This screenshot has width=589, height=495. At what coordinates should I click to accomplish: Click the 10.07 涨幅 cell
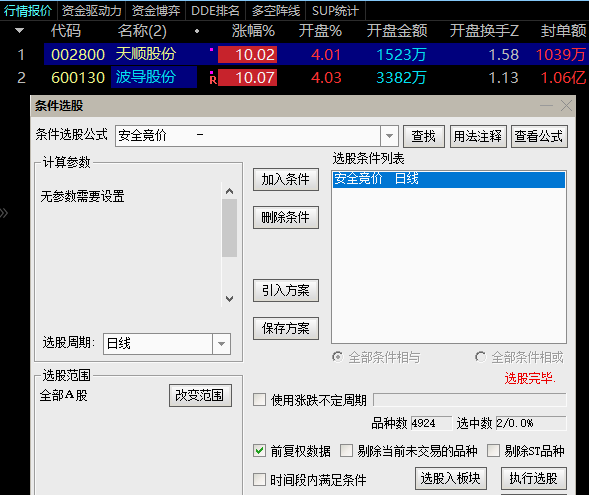[x=248, y=78]
